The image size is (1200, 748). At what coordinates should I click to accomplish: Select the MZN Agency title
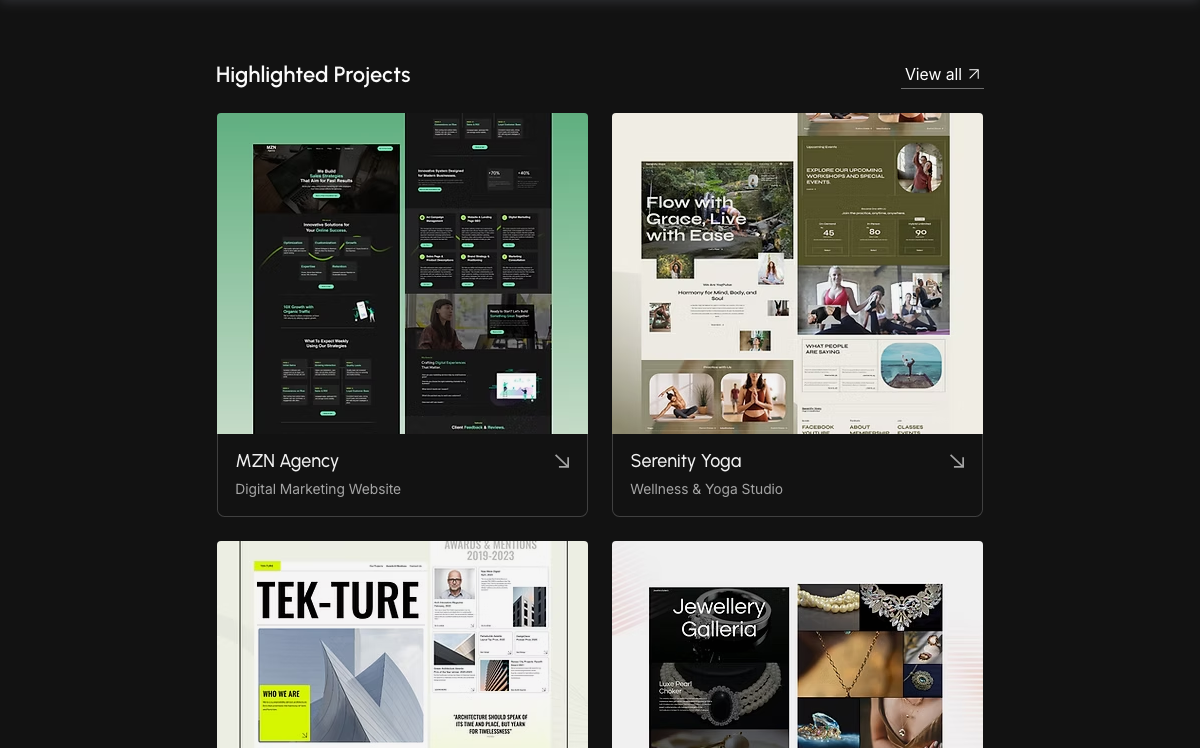(287, 461)
